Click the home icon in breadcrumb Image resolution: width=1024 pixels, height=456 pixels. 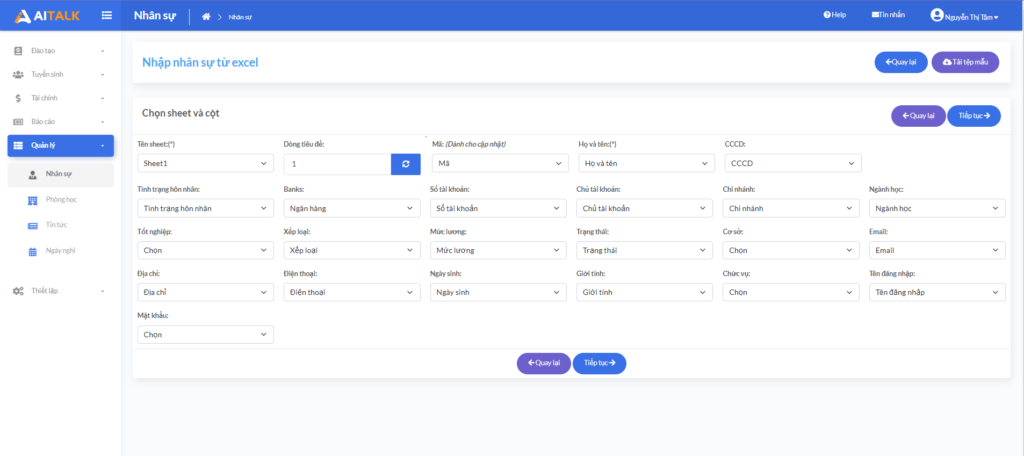206,16
